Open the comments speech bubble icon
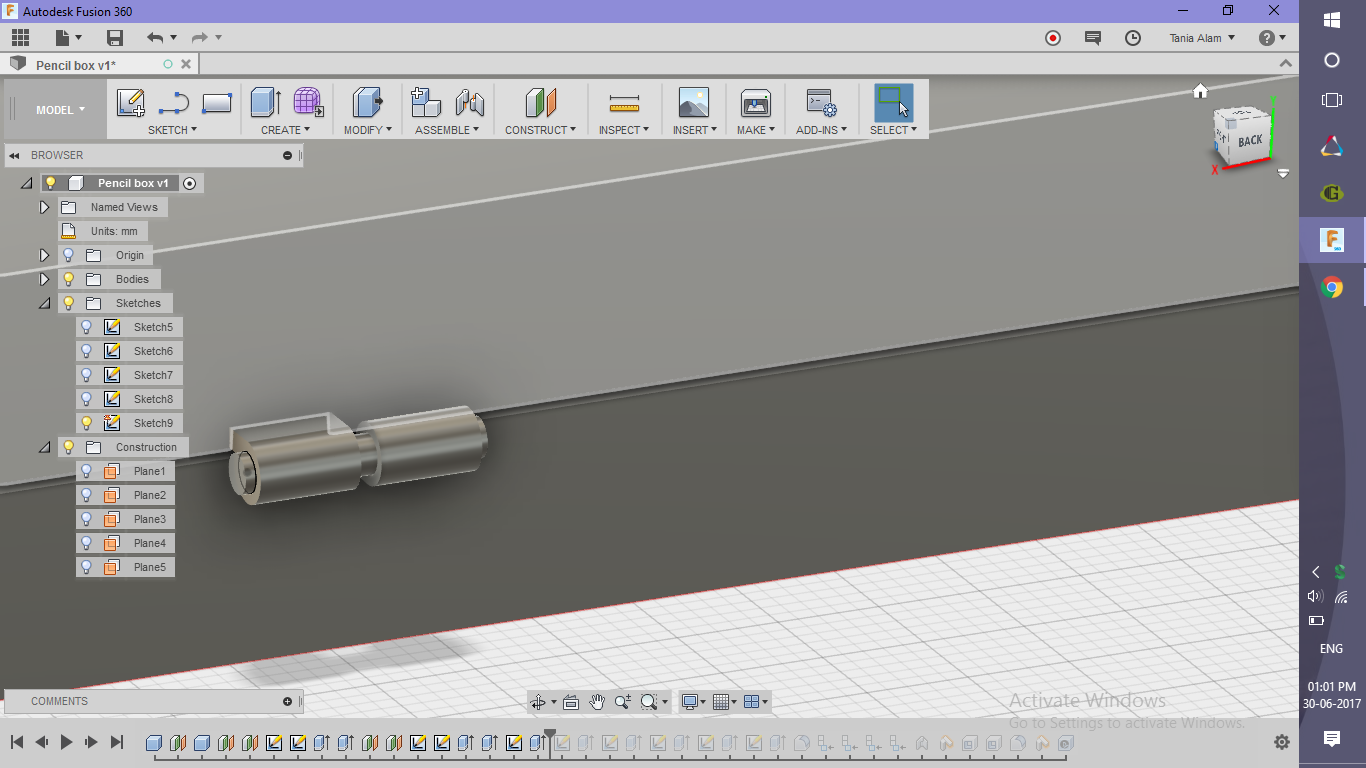 click(x=1093, y=38)
